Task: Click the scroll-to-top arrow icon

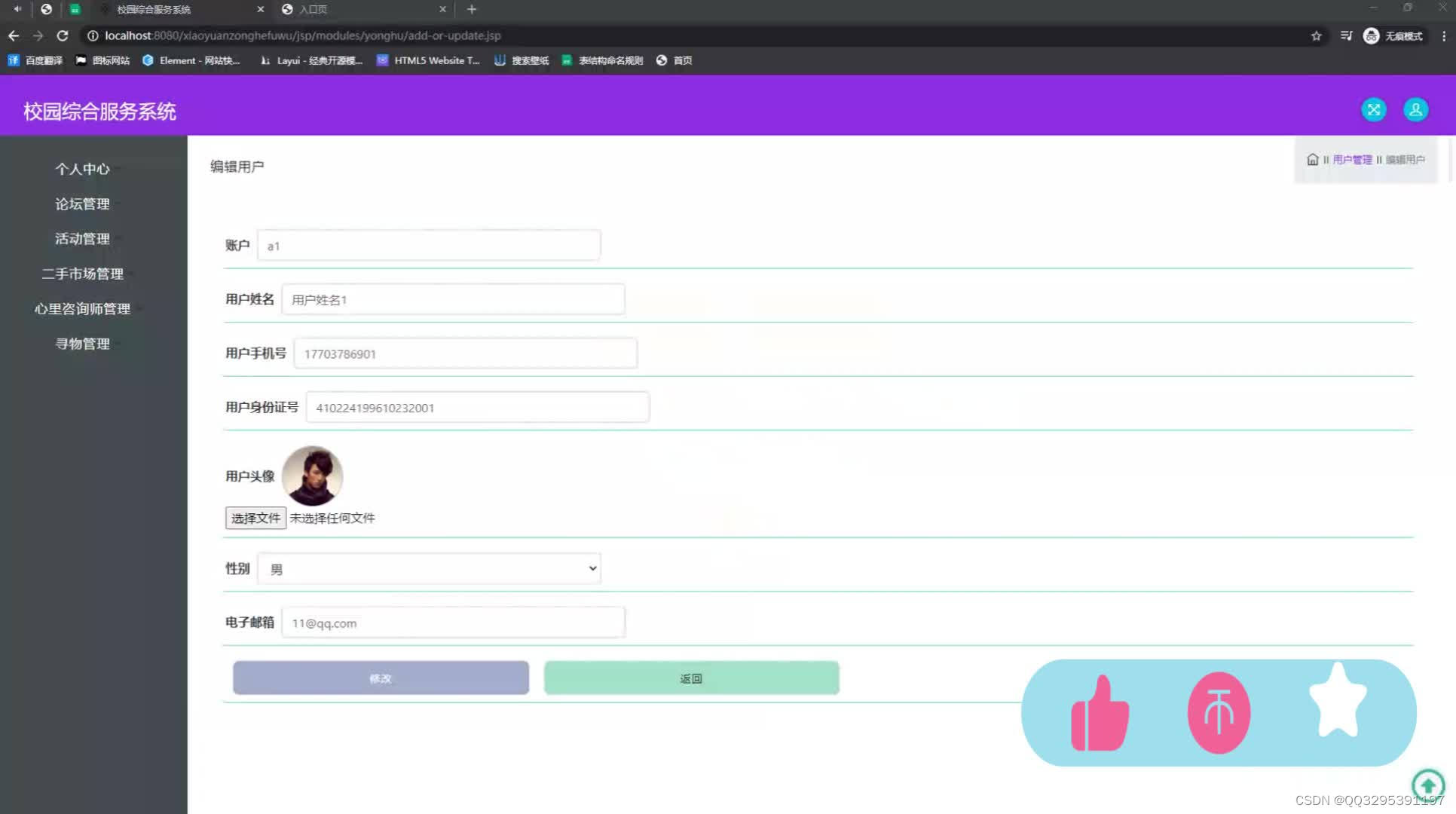Action: click(1428, 785)
